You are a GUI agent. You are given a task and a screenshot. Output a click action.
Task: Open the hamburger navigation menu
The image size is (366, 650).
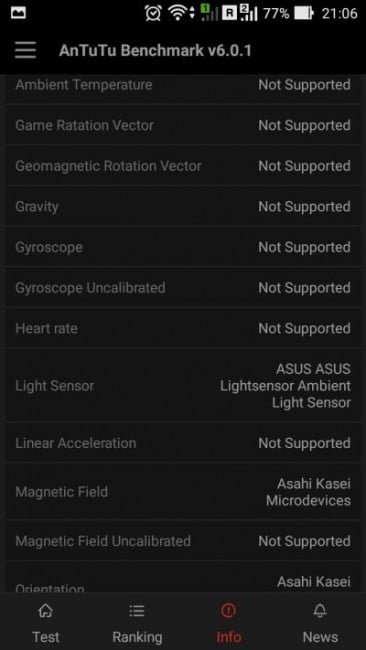tap(25, 51)
